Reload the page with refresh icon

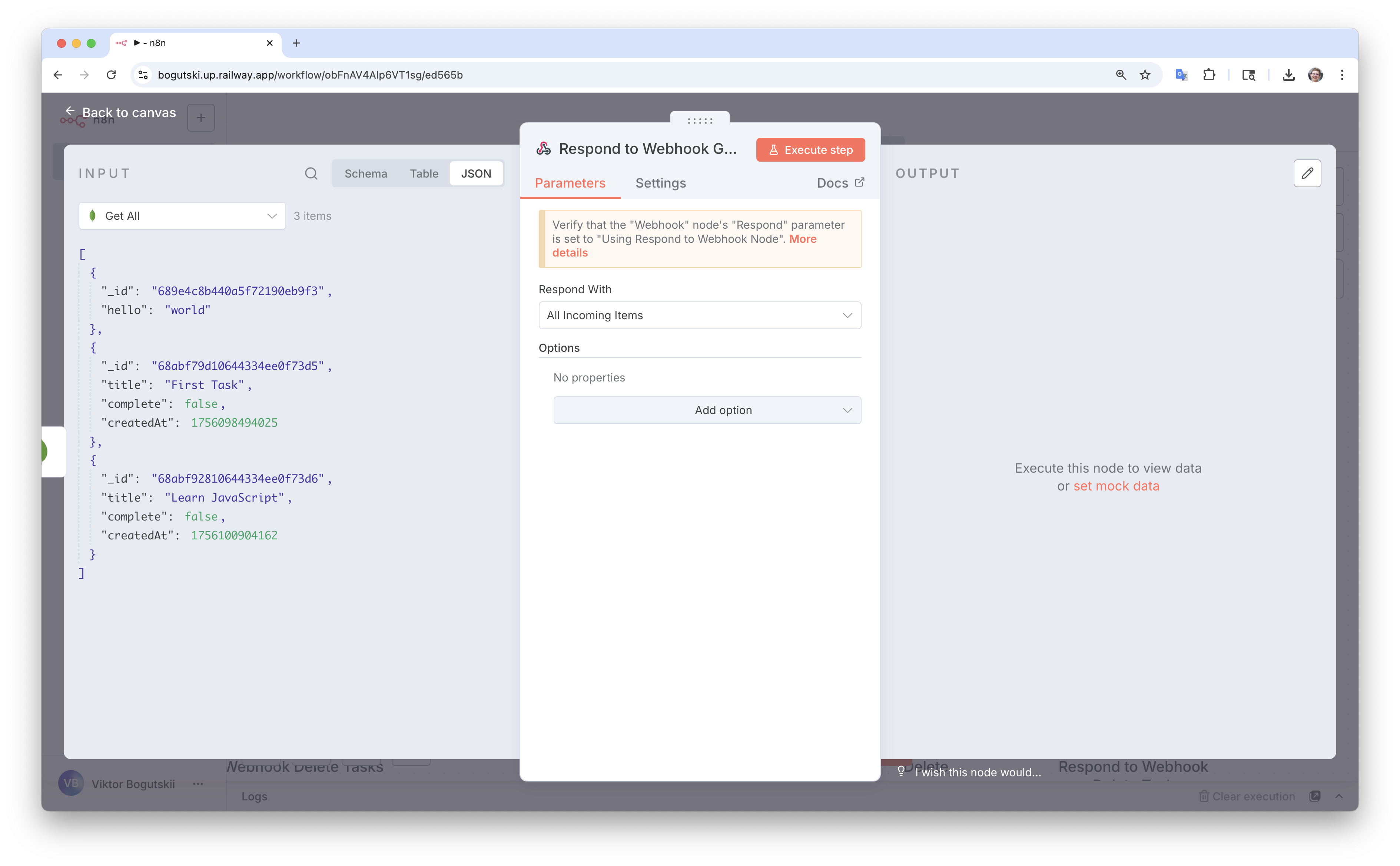click(x=111, y=75)
